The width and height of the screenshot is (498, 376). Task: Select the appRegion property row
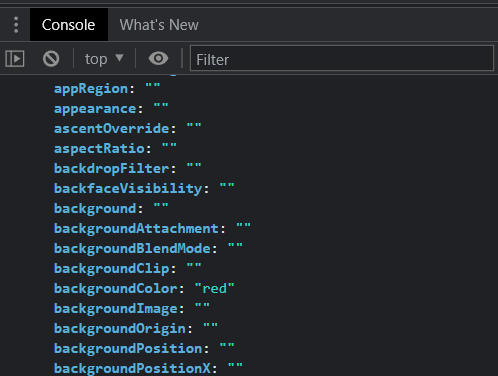pos(107,89)
